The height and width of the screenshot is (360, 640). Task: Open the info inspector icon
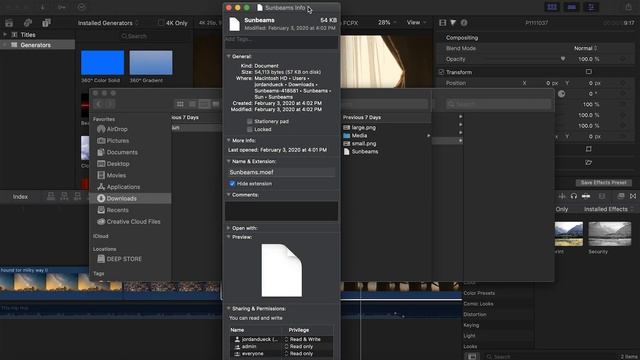[464, 23]
